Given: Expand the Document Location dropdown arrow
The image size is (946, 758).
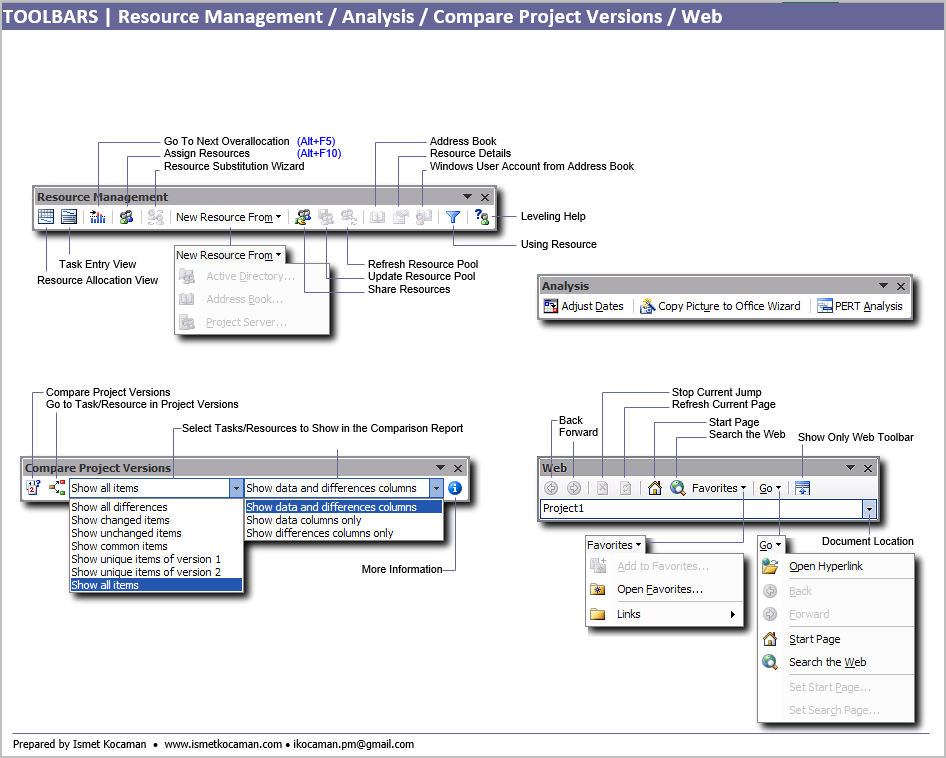Looking at the screenshot, I should 869,509.
